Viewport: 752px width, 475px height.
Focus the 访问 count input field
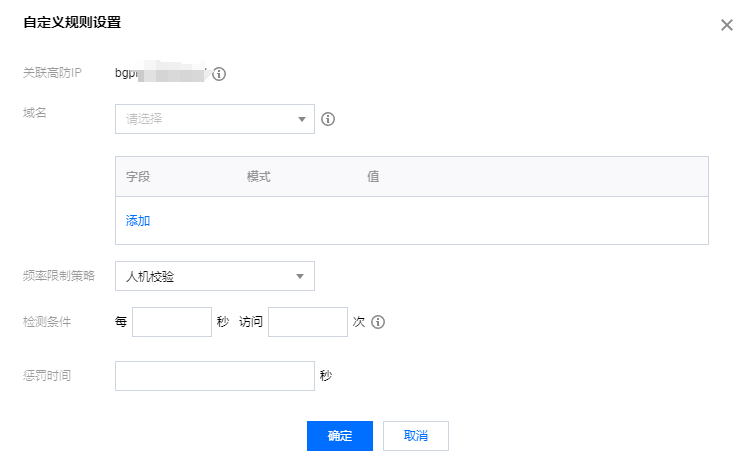308,323
